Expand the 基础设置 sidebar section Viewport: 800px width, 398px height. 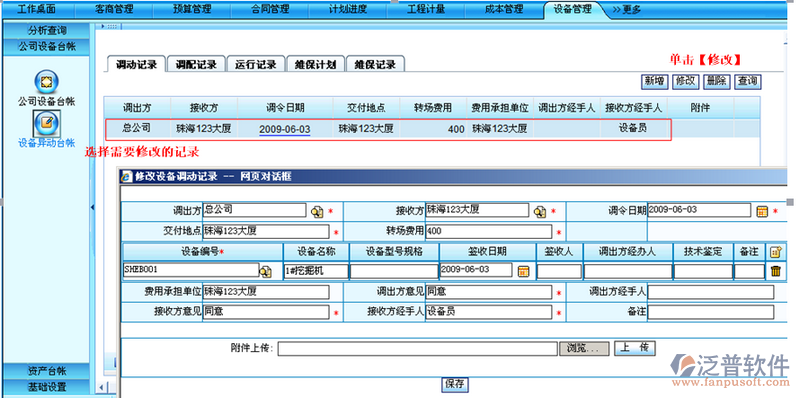tap(46, 387)
